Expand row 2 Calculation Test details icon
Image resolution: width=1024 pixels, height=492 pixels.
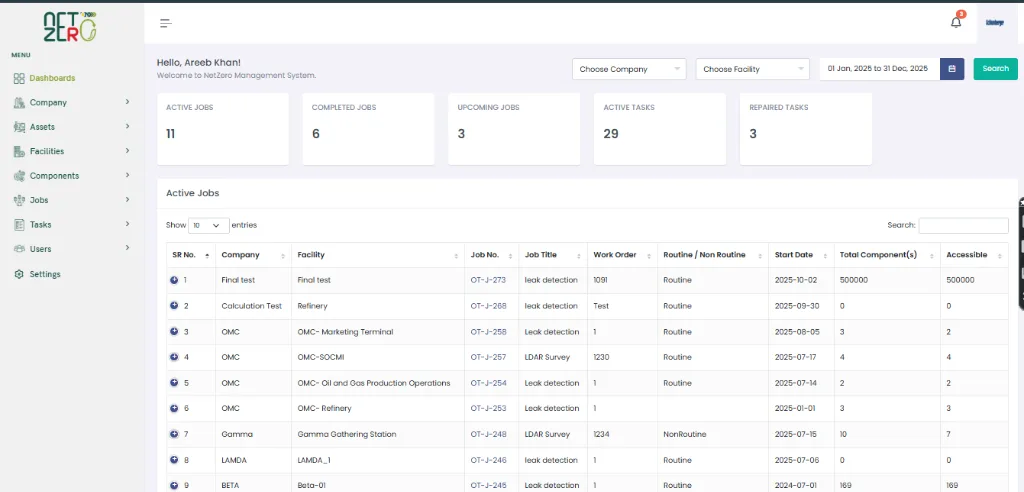coord(174,306)
